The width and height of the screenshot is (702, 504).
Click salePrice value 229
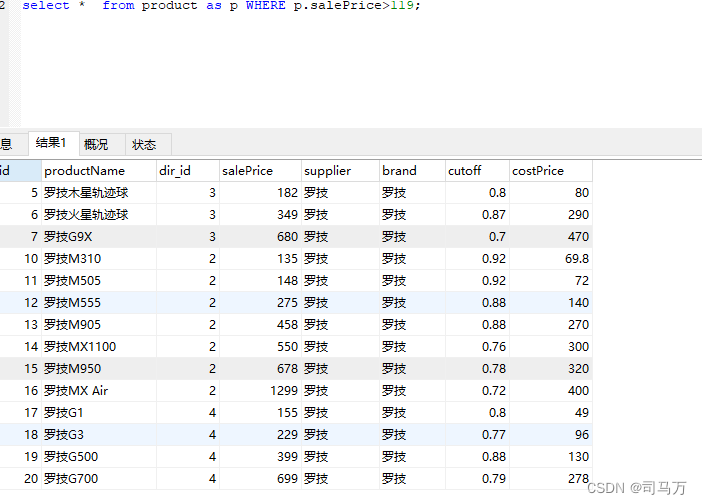(x=261, y=434)
